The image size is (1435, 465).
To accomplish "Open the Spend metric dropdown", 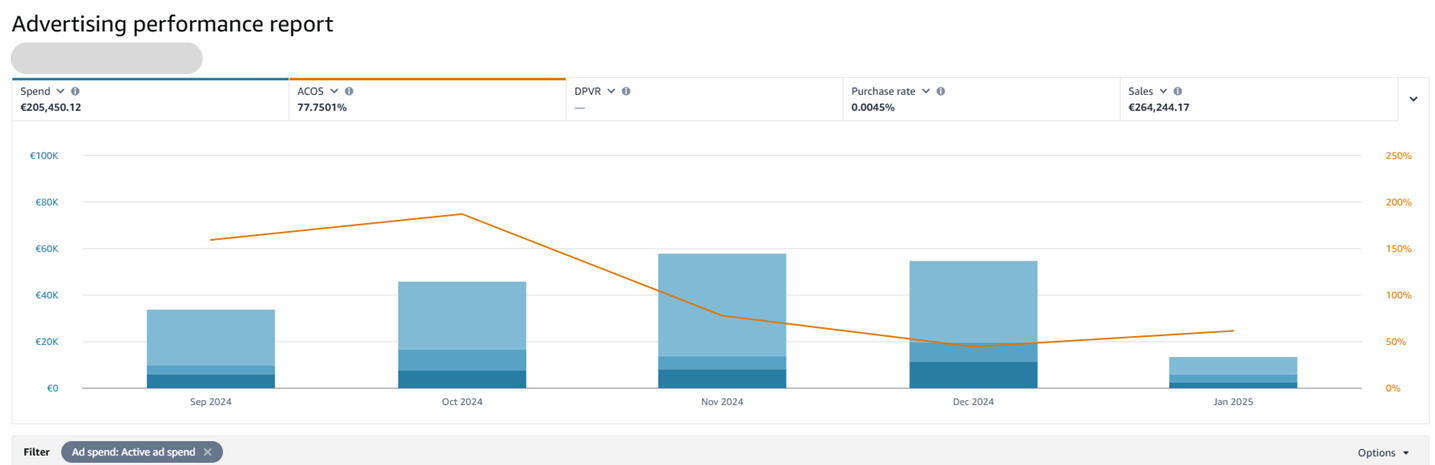I will pos(61,91).
